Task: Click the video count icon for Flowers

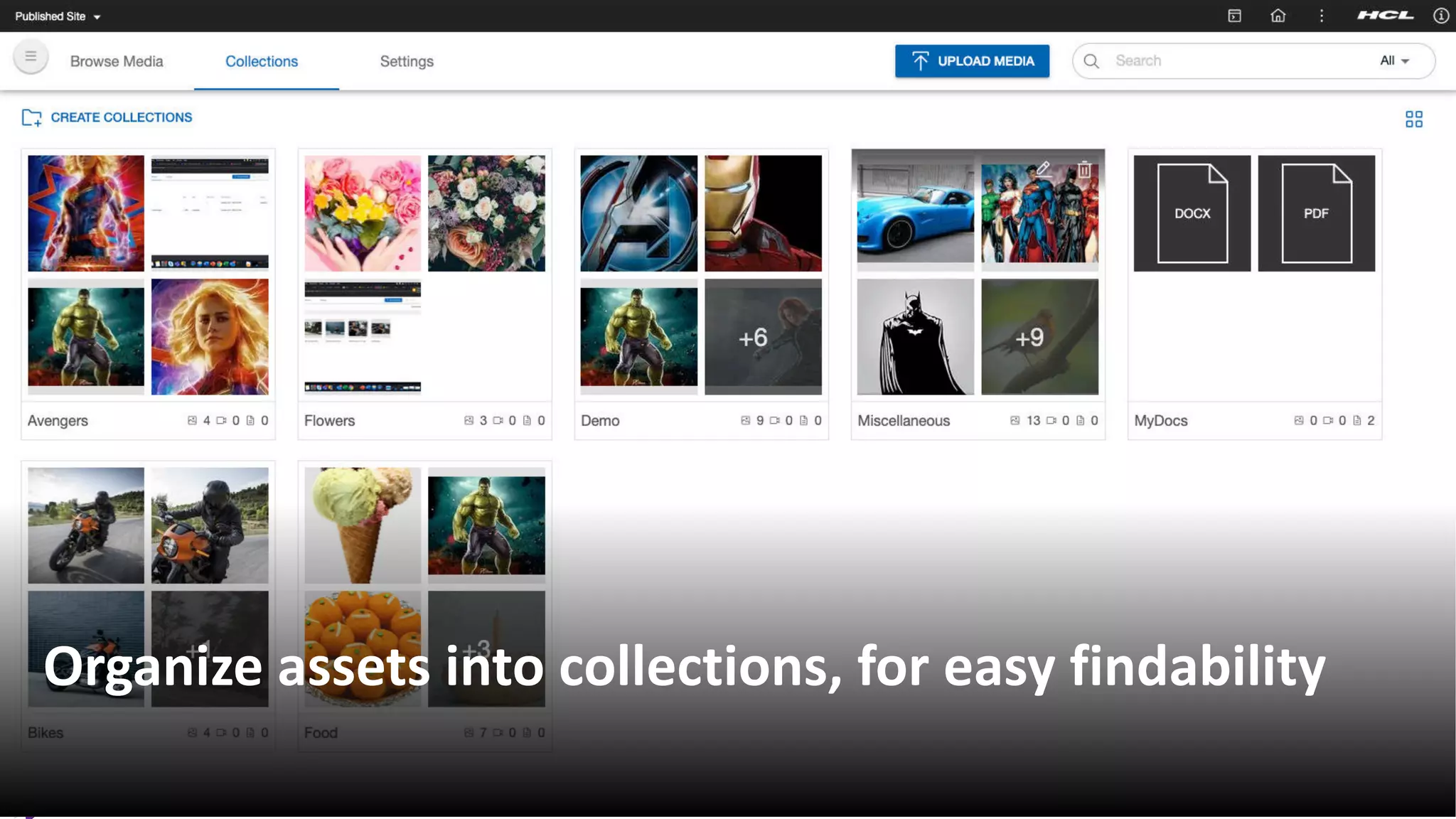Action: (498, 421)
